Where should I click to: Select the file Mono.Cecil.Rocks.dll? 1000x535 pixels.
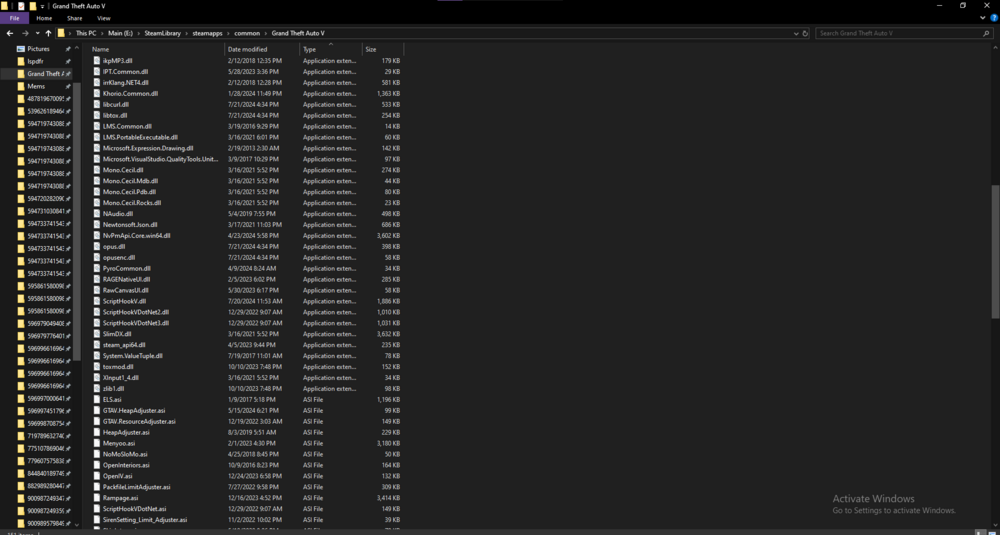pos(132,203)
